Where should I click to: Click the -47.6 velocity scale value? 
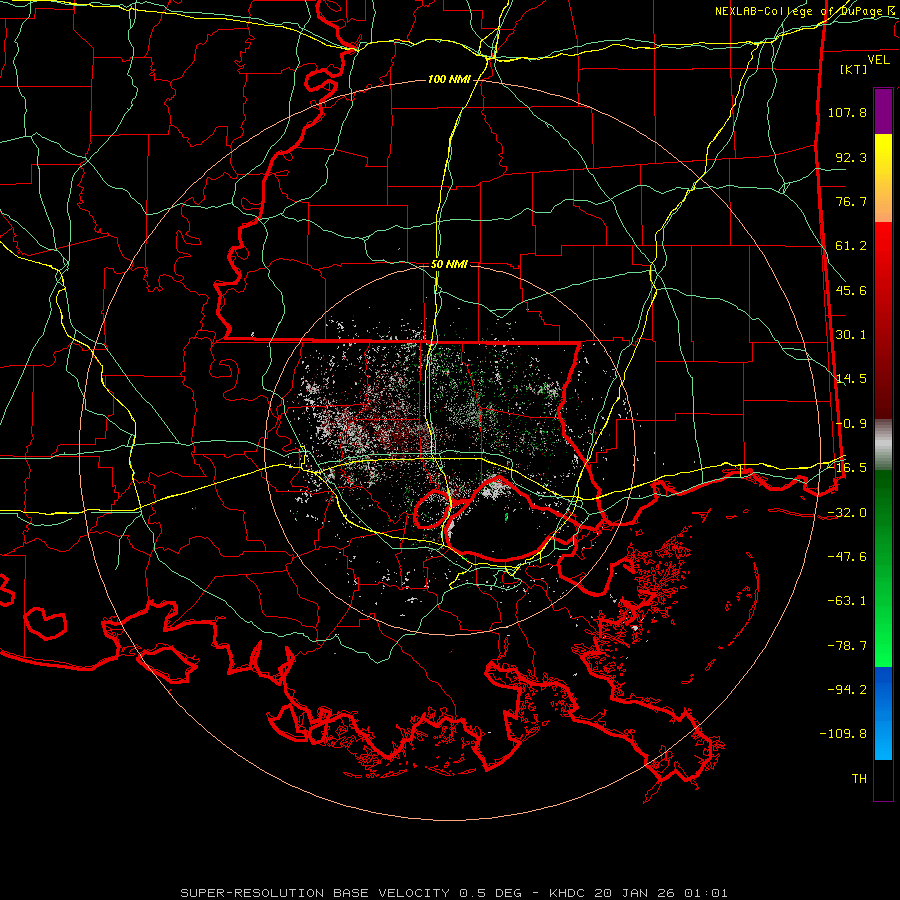coord(847,557)
